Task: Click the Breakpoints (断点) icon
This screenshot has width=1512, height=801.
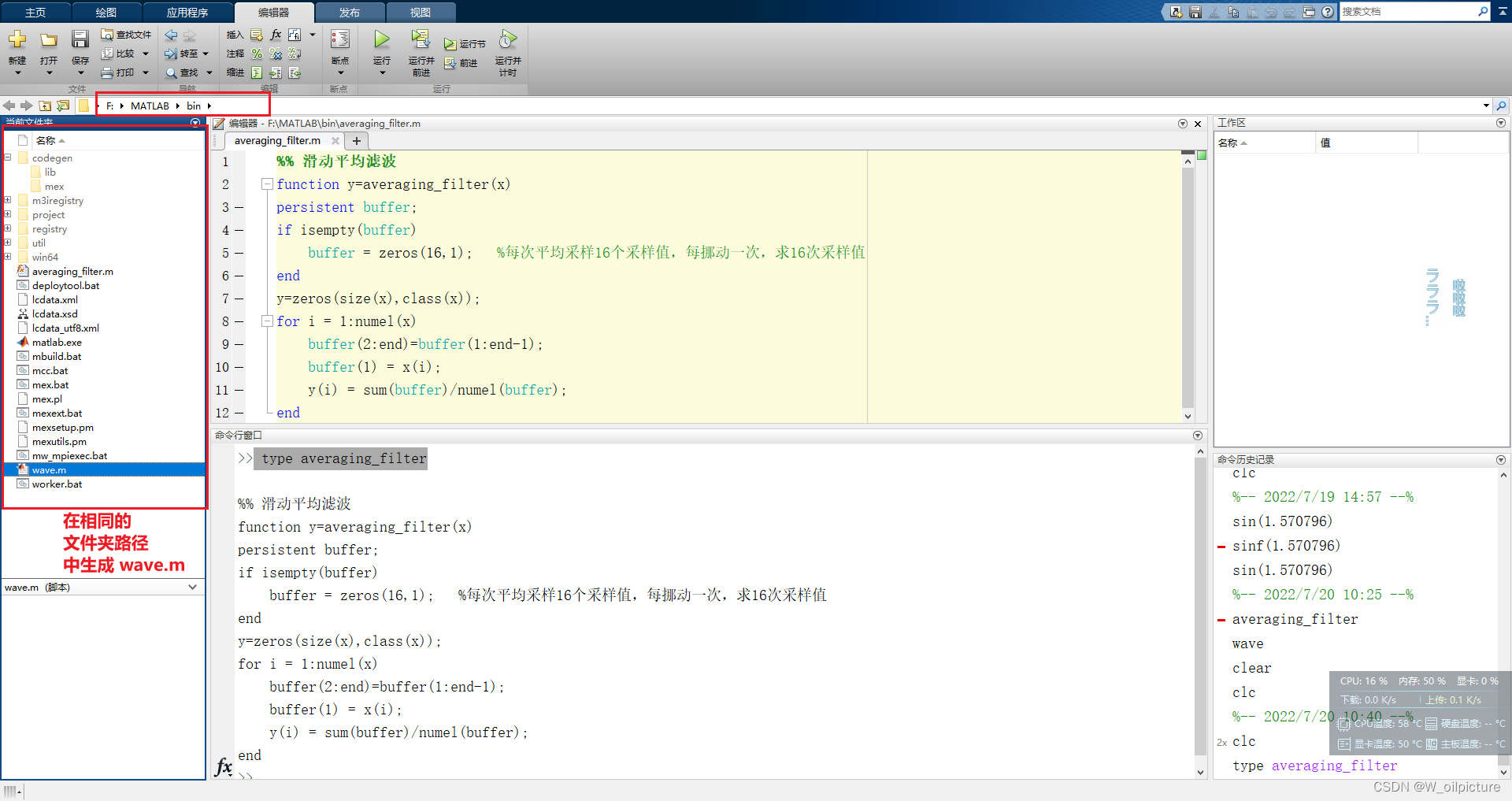Action: coord(340,39)
